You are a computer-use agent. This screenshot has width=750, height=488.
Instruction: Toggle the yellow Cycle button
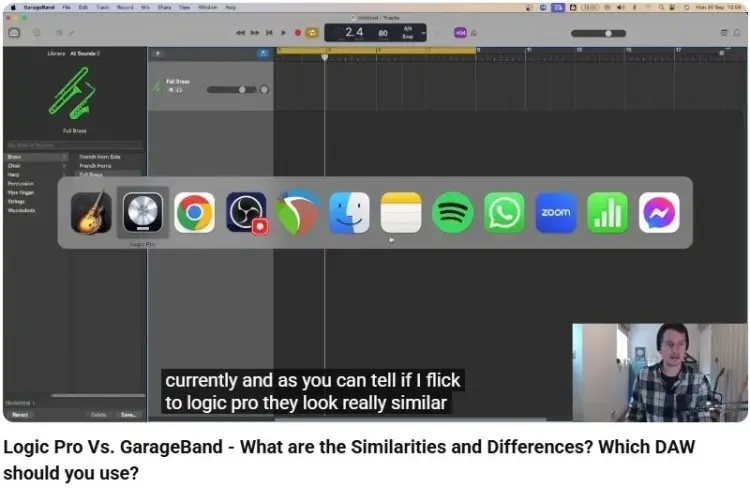pos(312,33)
